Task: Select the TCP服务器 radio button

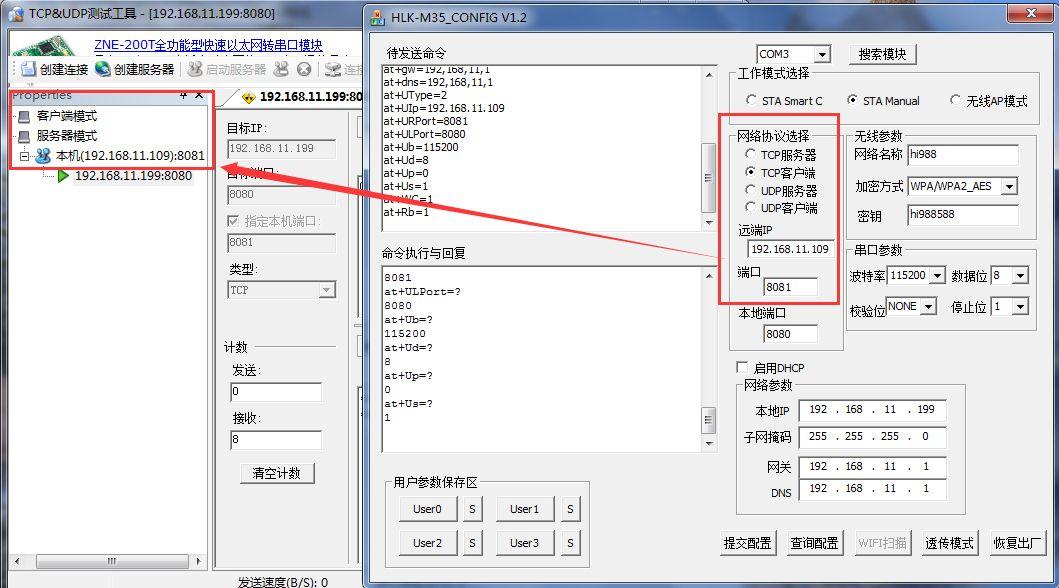Action: (x=751, y=155)
